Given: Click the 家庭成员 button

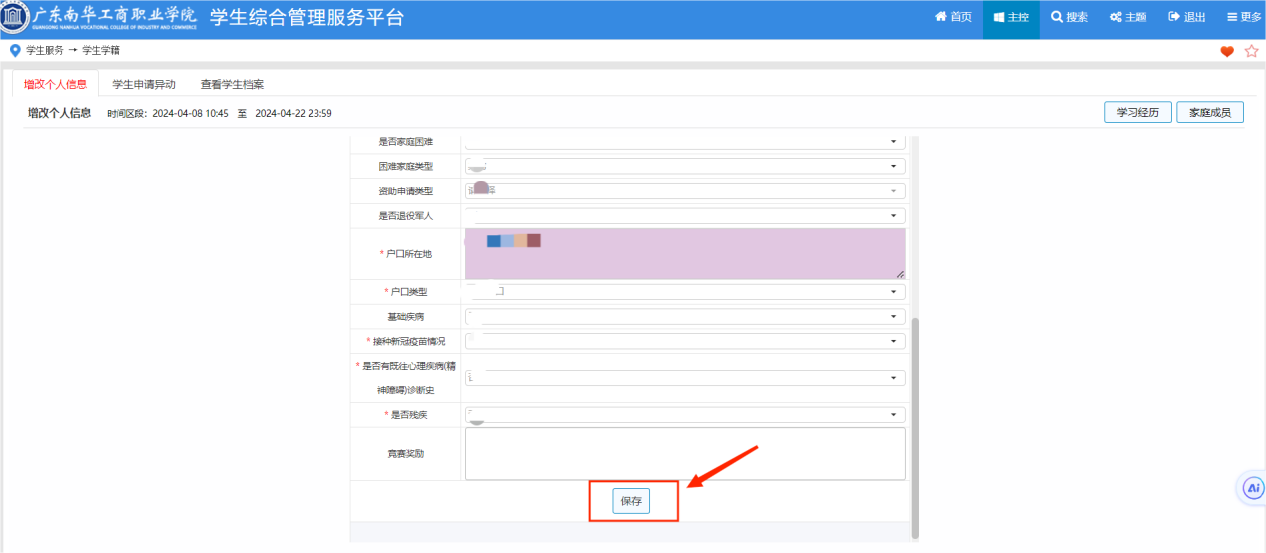Looking at the screenshot, I should (x=1209, y=112).
